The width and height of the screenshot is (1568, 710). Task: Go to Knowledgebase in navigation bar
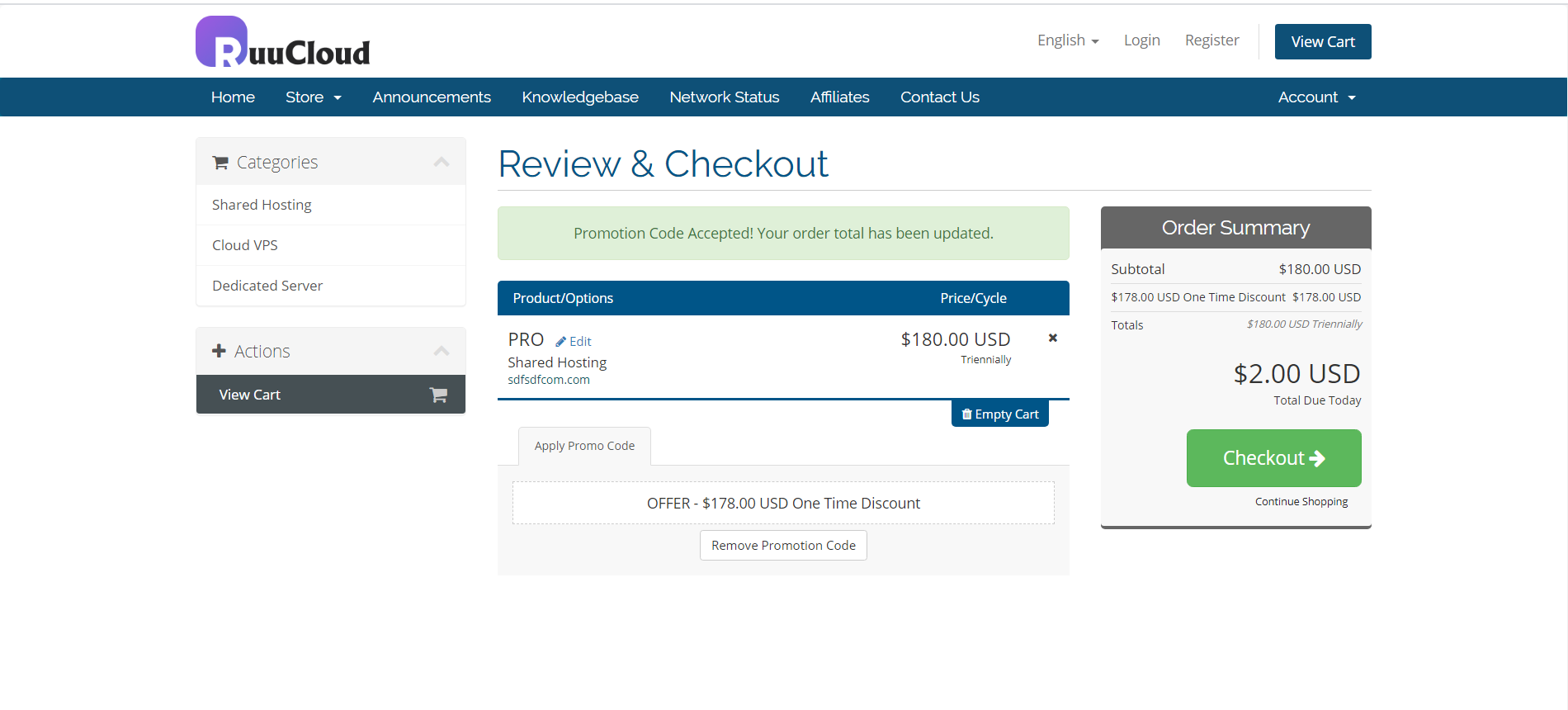pyautogui.click(x=580, y=97)
